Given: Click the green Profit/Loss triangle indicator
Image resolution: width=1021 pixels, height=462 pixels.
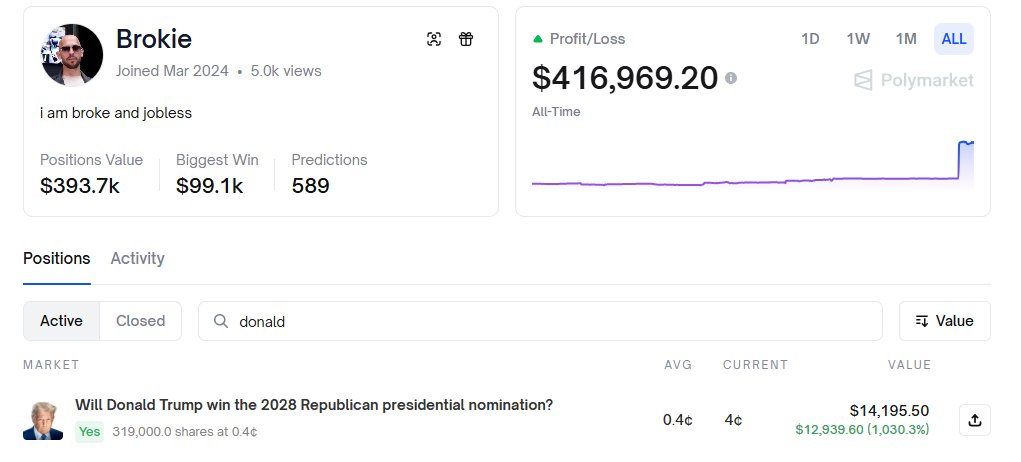Looking at the screenshot, I should pos(538,39).
